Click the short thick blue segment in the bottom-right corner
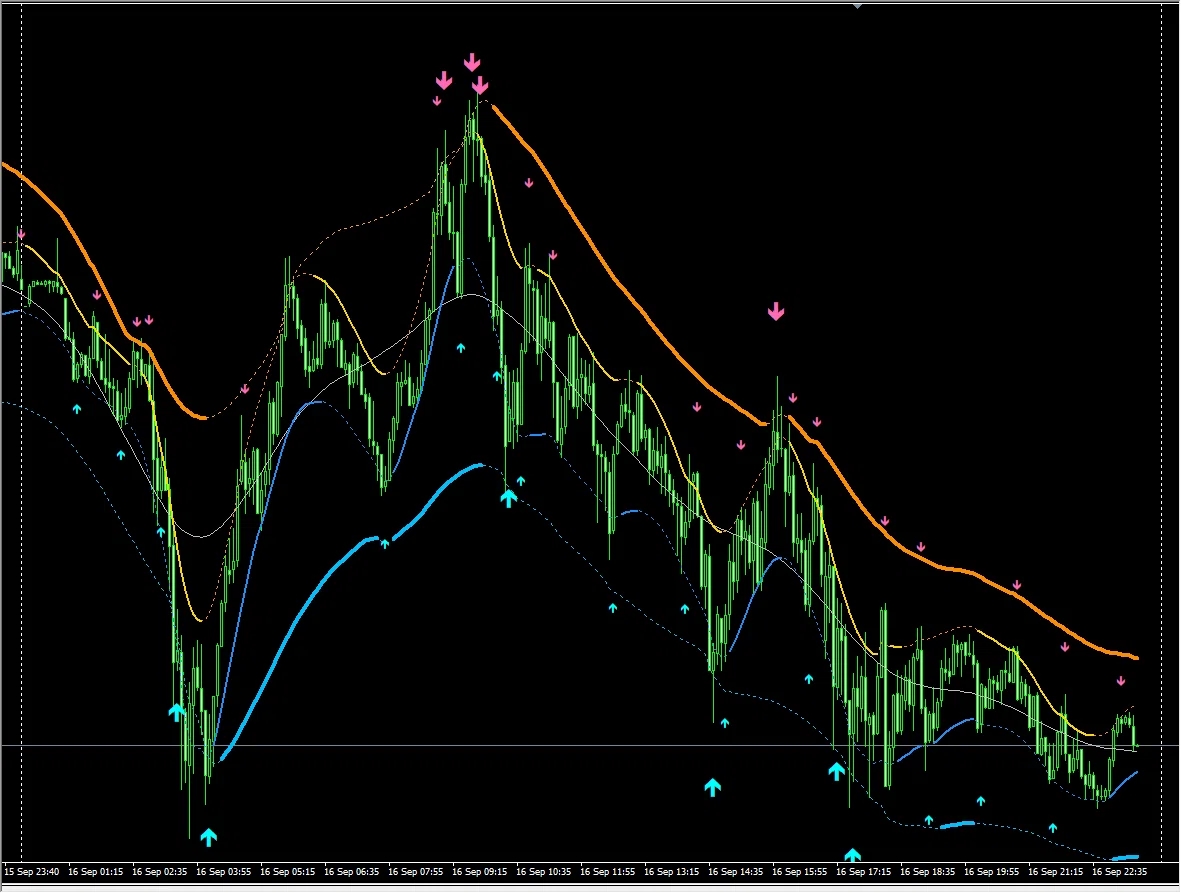 tap(1125, 857)
